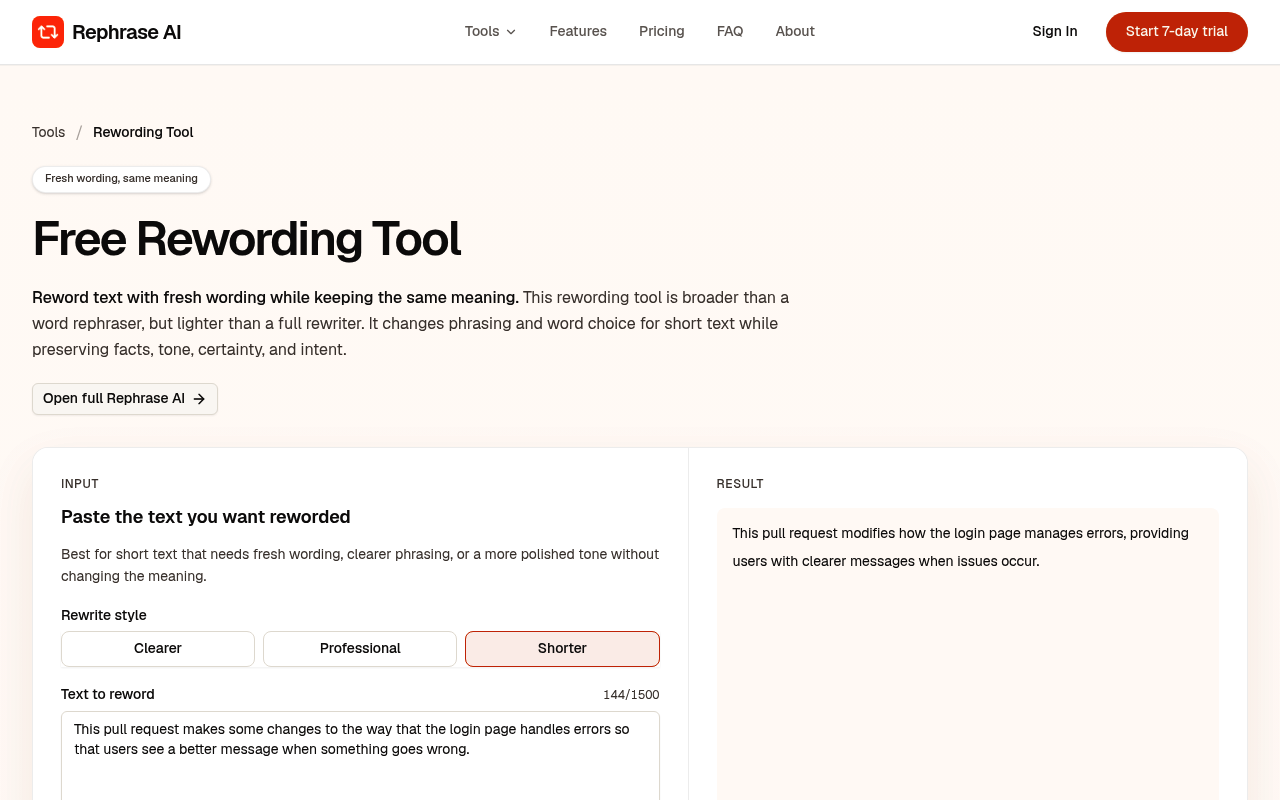1280x800 pixels.
Task: Click the 'Fresh wording, same meaning' badge
Action: [121, 179]
